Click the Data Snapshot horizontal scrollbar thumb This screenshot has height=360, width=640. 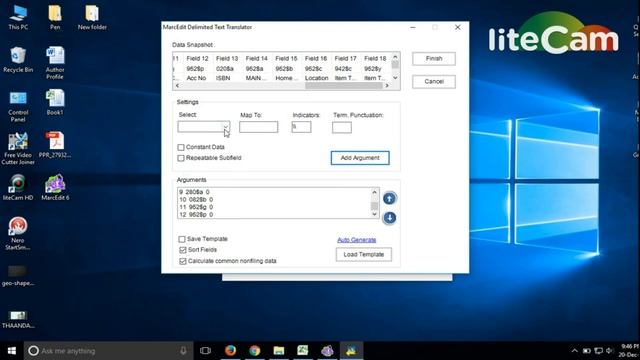point(344,86)
